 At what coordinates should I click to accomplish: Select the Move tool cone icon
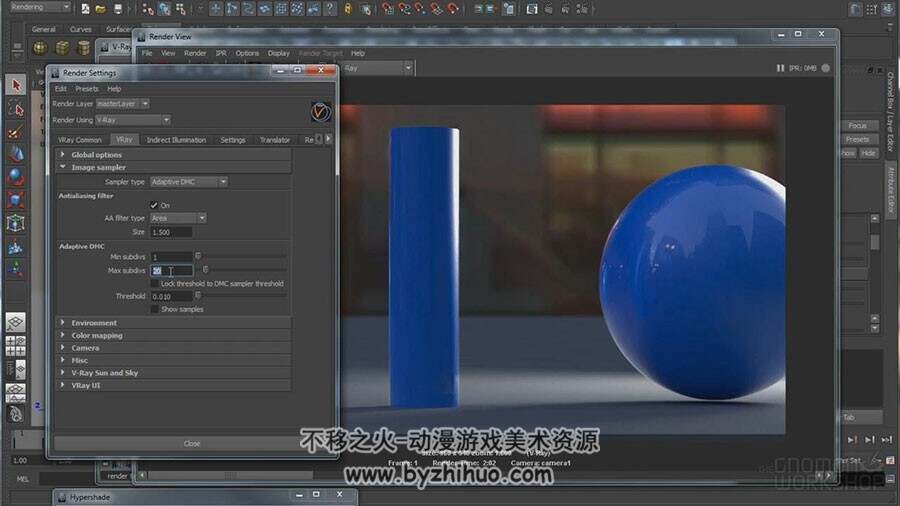tap(16, 154)
